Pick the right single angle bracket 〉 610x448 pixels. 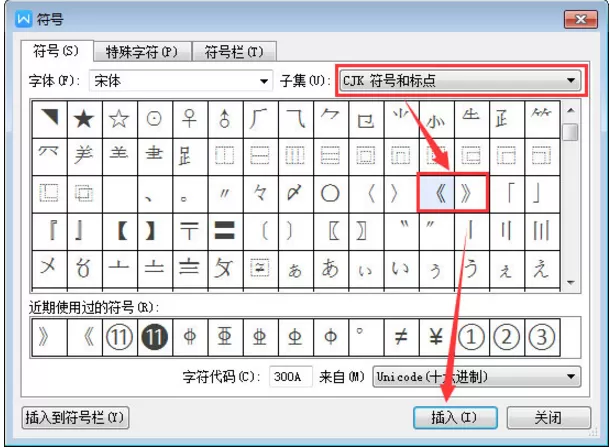click(x=401, y=193)
